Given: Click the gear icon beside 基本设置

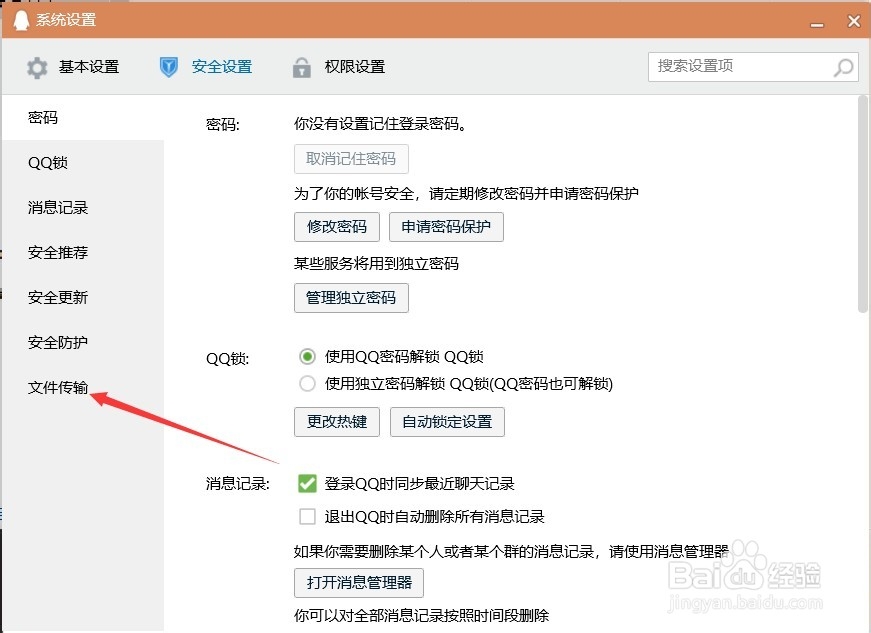Looking at the screenshot, I should click(37, 67).
